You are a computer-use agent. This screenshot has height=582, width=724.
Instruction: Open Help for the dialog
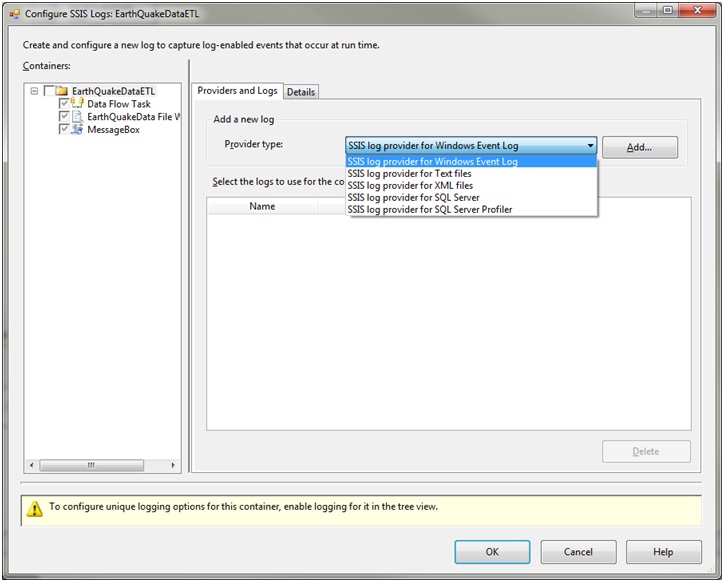coord(664,552)
